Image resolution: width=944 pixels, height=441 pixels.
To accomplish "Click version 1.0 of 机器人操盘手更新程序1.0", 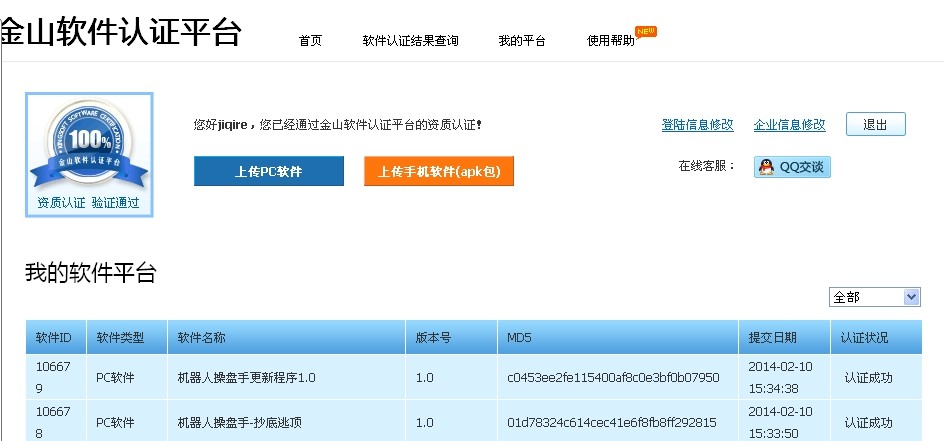I will pos(424,378).
